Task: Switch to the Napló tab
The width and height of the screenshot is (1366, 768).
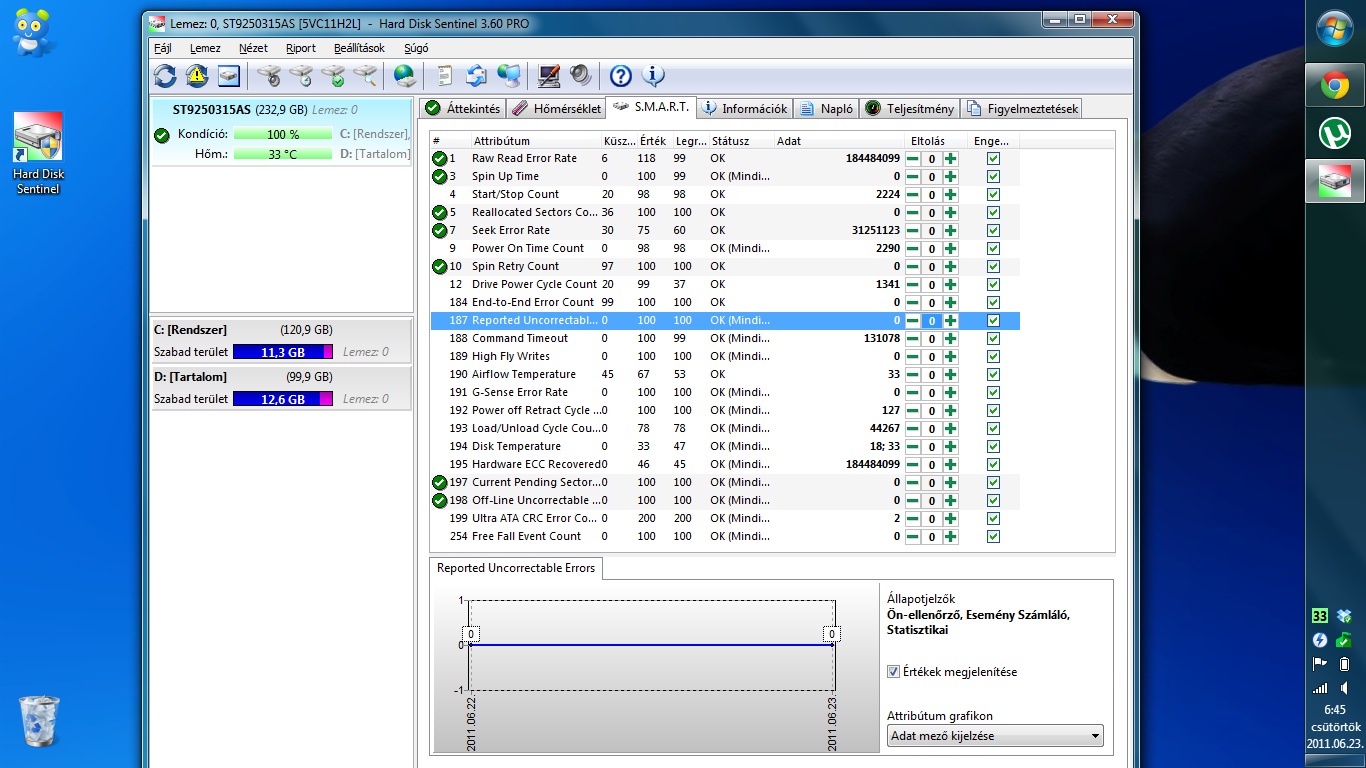Action: [x=826, y=108]
